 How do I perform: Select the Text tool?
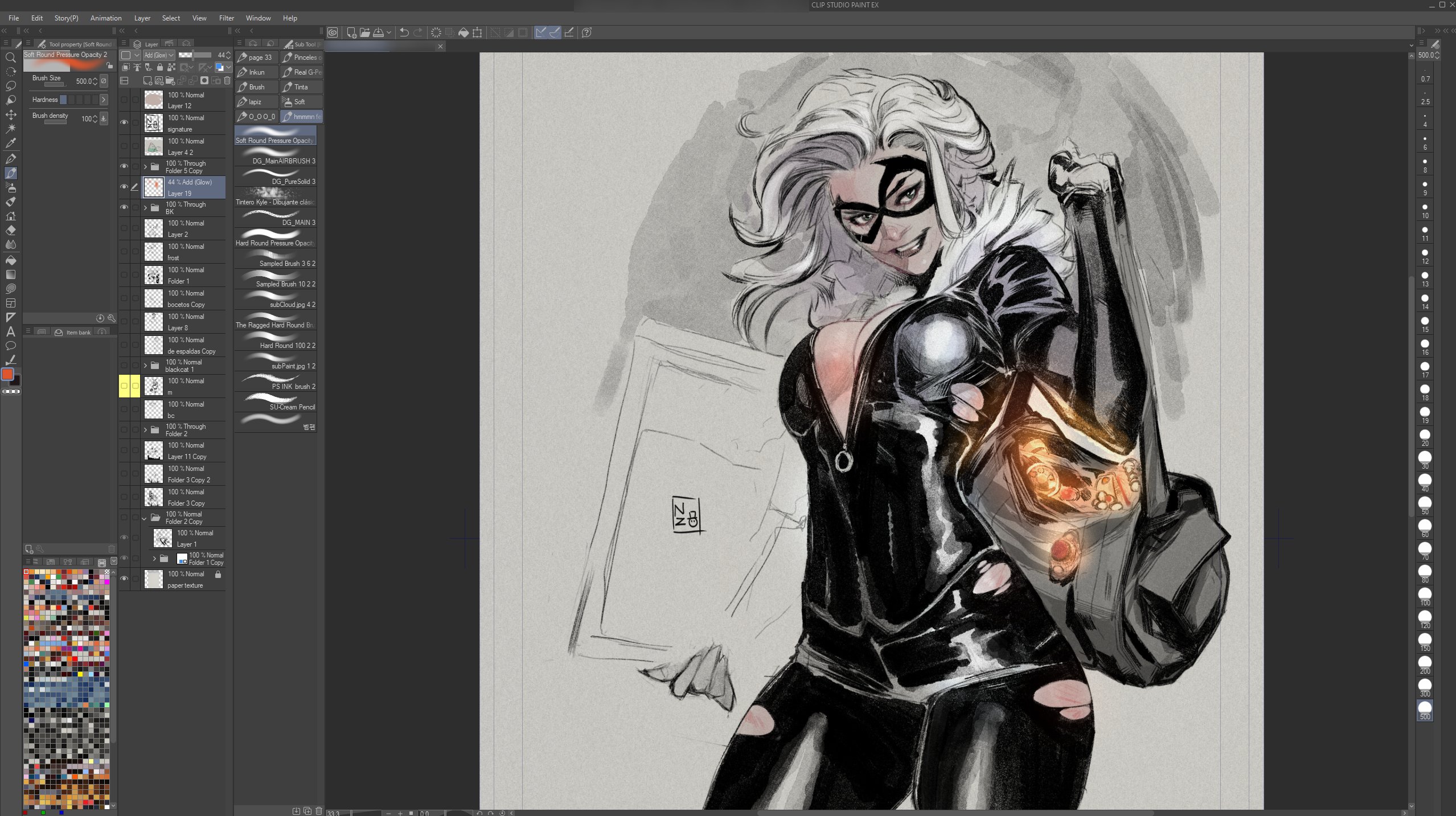pyautogui.click(x=10, y=331)
